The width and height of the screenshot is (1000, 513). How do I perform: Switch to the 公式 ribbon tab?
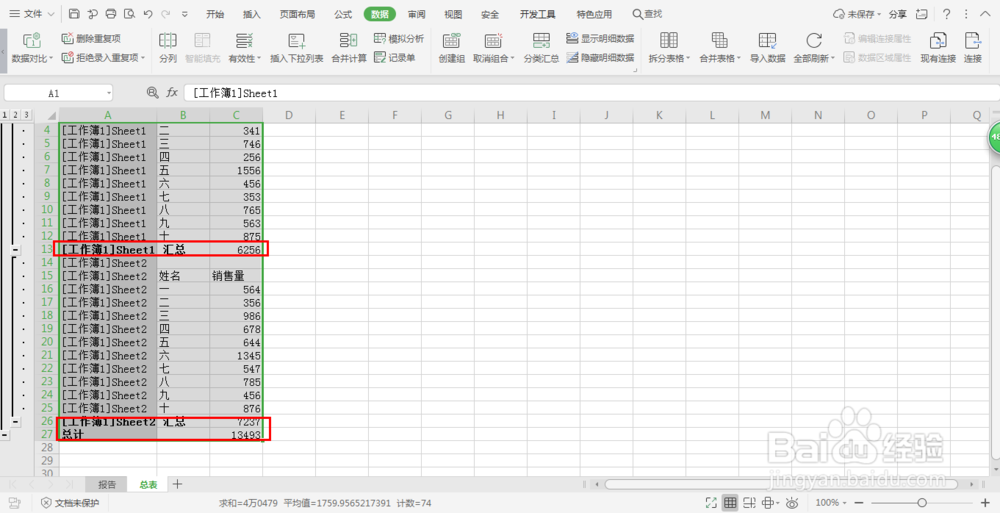[x=343, y=14]
